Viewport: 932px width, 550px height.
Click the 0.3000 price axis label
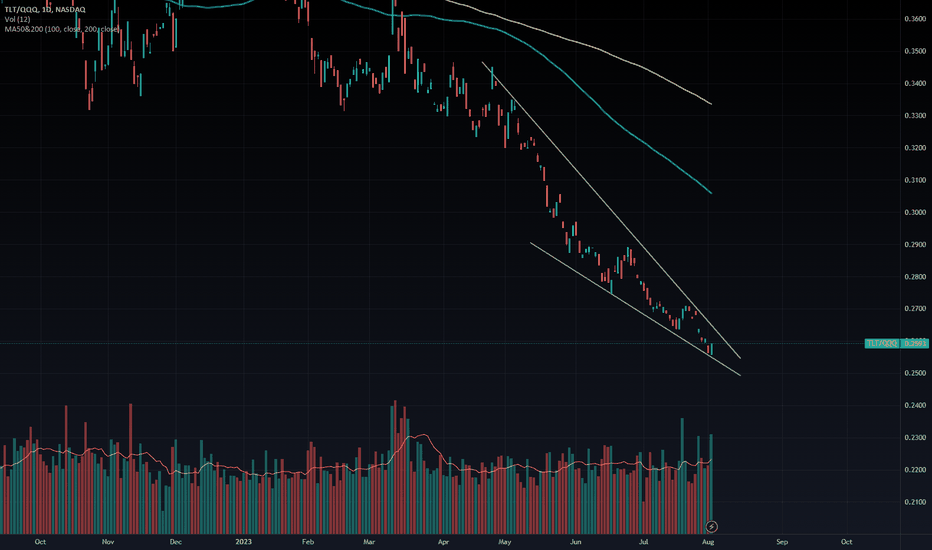[915, 212]
